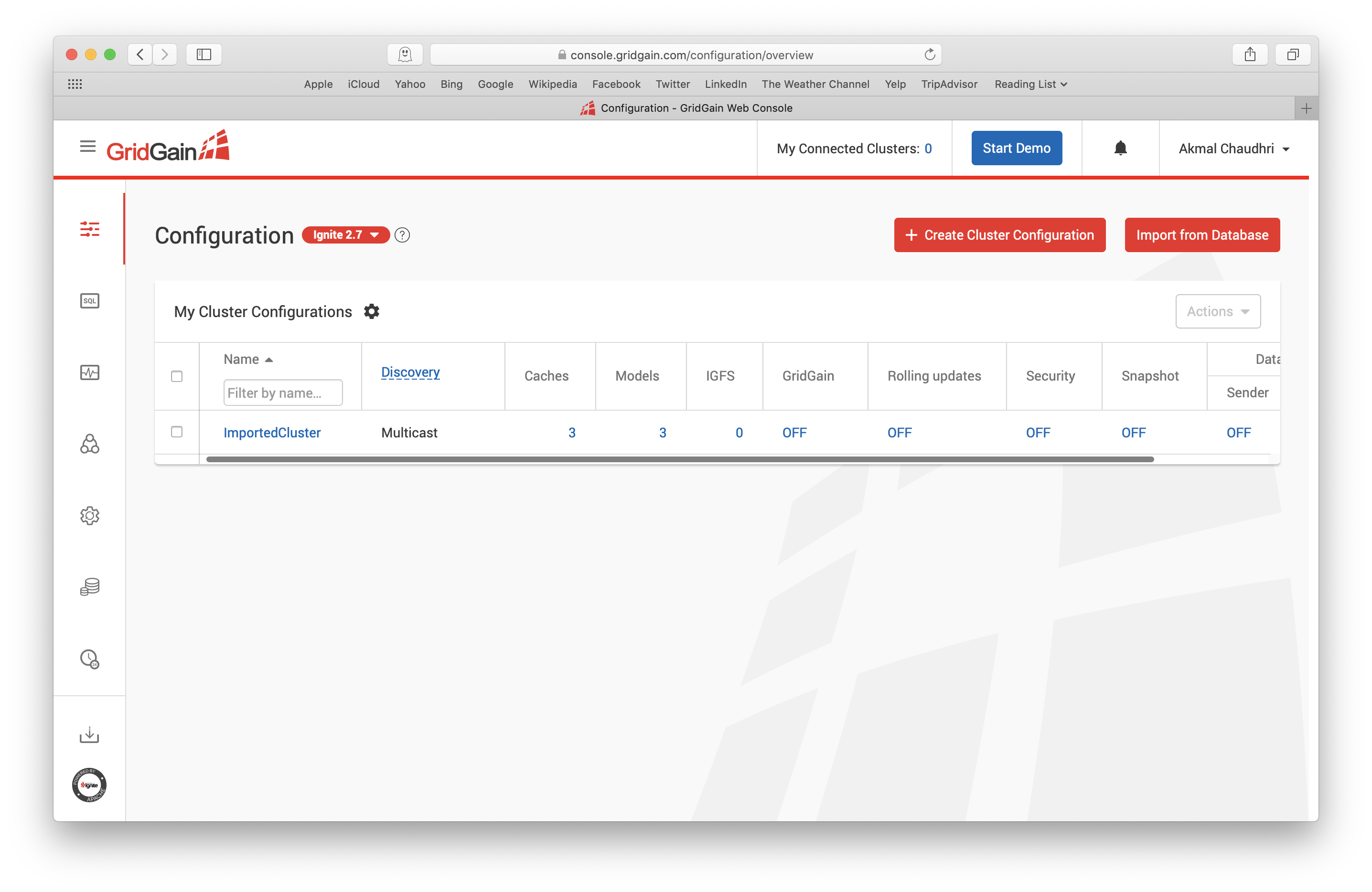Click the SQL queries panel icon
This screenshot has height=892, width=1372.
tap(89, 300)
